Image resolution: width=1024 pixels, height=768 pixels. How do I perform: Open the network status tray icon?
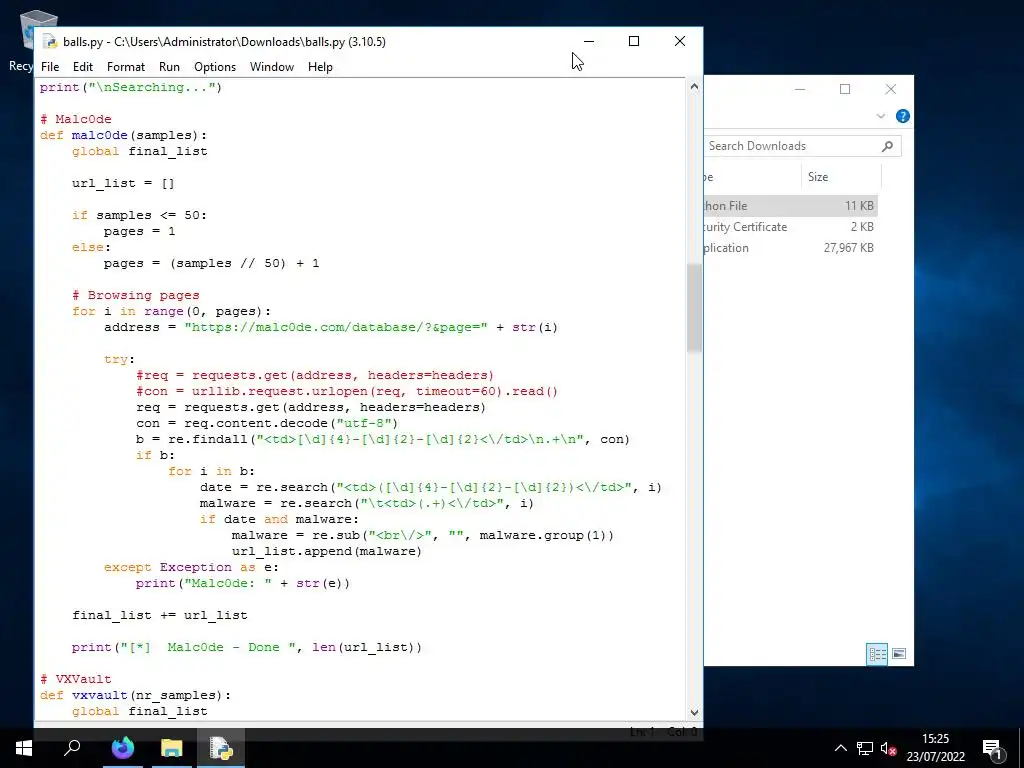tap(865, 748)
